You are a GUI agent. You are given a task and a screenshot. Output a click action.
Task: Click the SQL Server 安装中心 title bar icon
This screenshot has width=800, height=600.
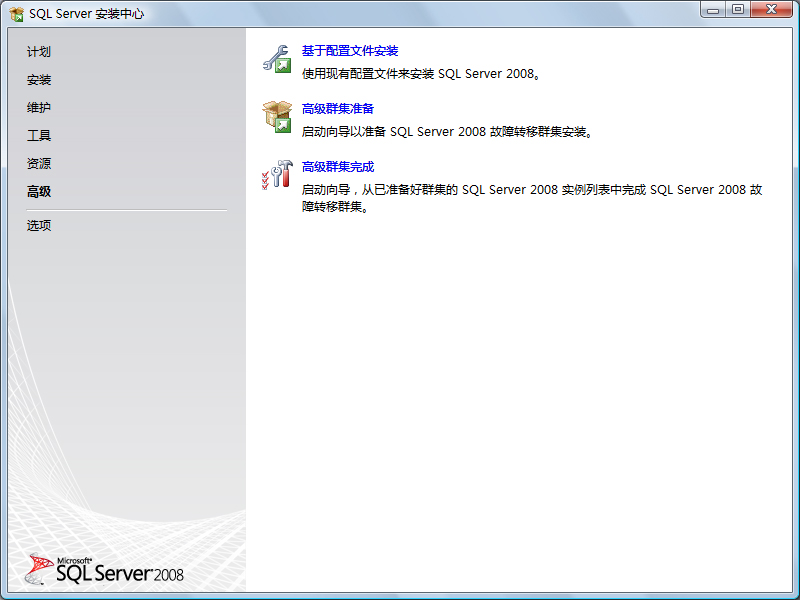tap(16, 14)
